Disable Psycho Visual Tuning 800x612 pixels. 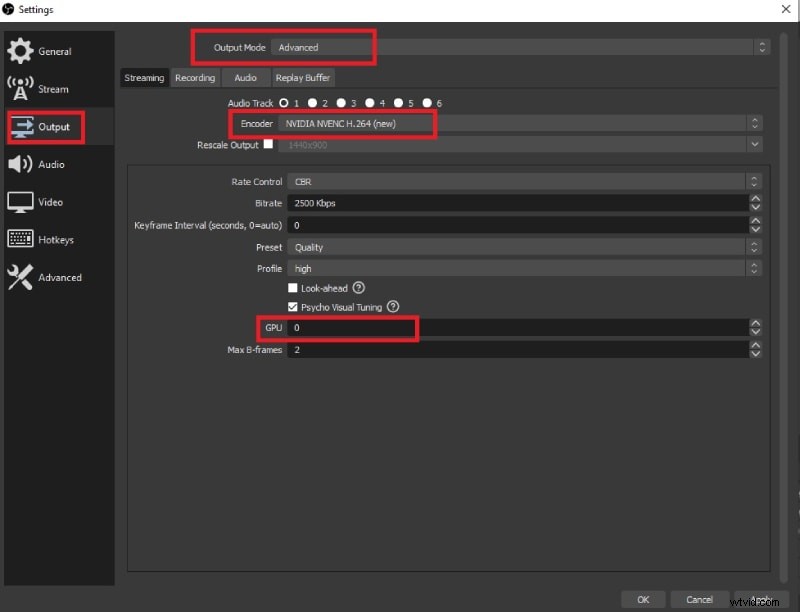click(x=294, y=307)
